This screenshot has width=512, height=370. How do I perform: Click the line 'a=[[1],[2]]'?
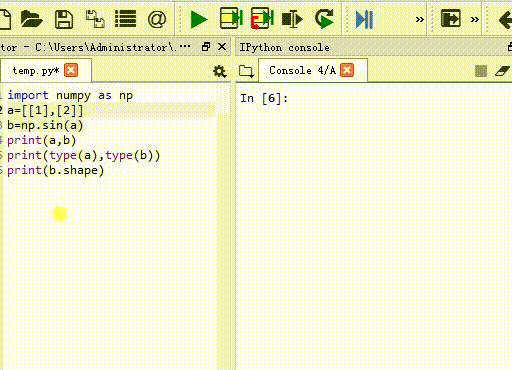45,110
